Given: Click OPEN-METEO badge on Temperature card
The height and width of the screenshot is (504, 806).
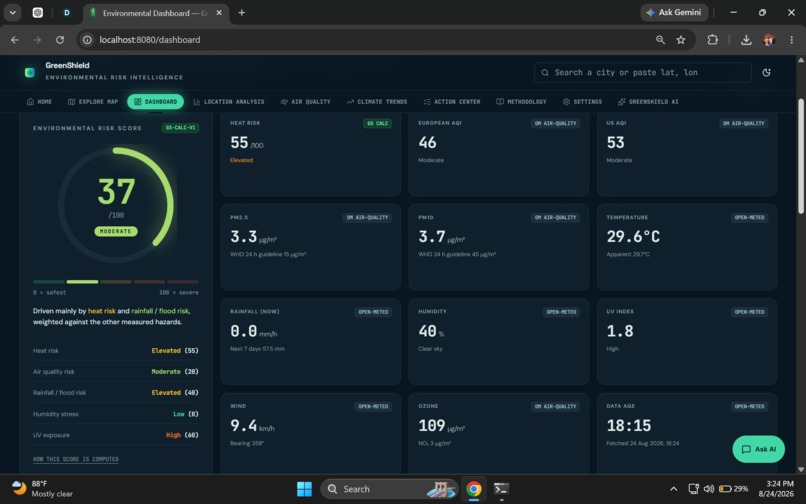Looking at the screenshot, I should (749, 218).
